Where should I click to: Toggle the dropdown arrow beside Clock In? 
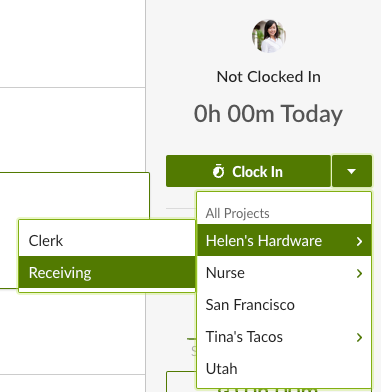pyautogui.click(x=352, y=171)
